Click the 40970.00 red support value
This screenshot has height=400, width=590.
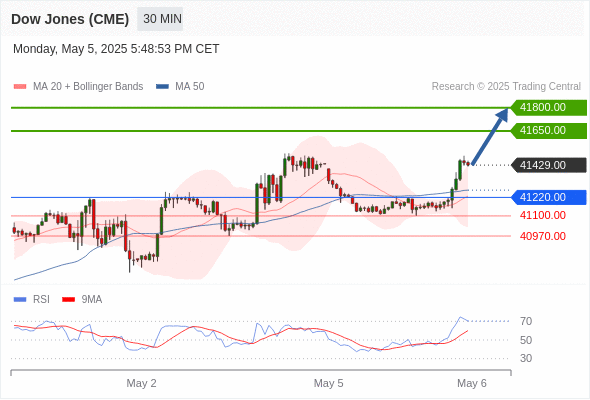click(543, 236)
